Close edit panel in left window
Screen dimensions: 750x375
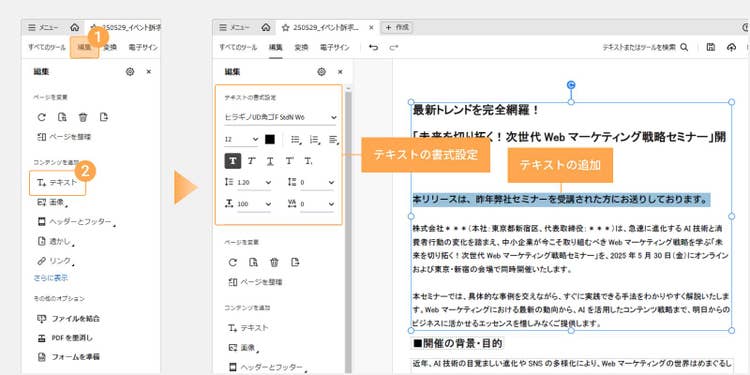point(149,72)
